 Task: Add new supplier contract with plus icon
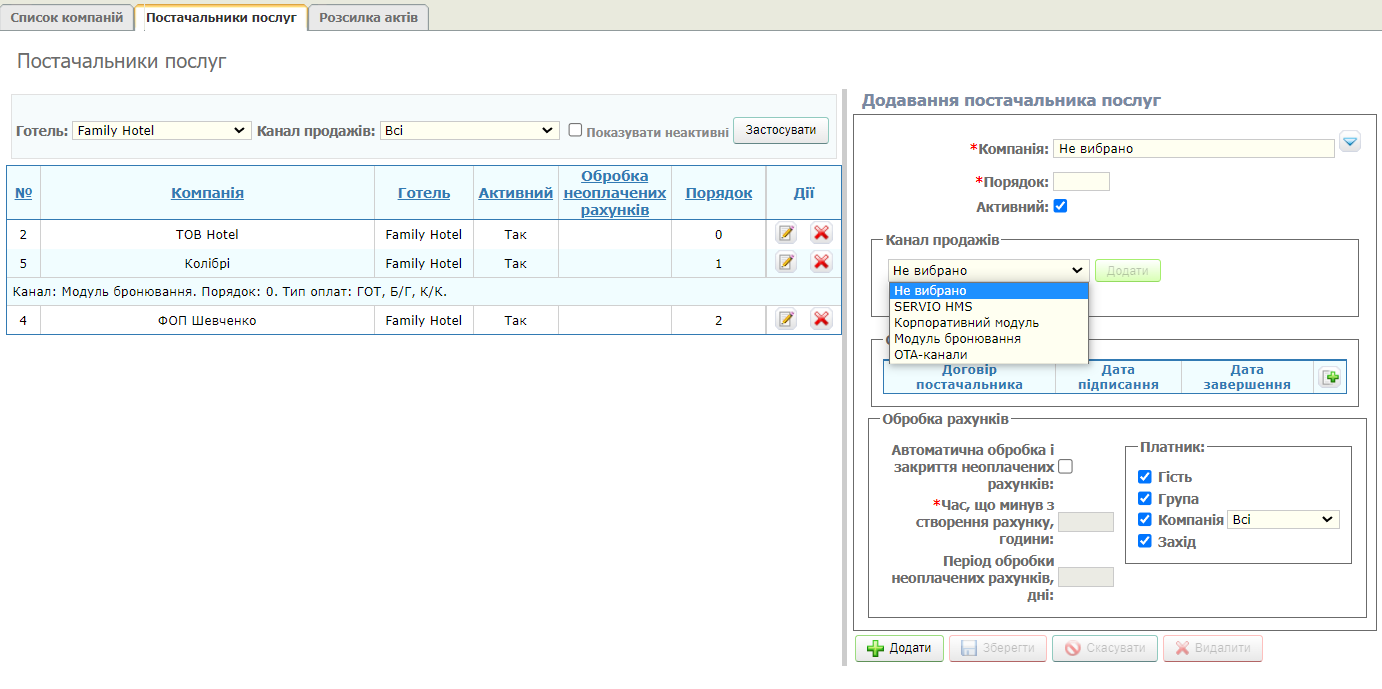click(x=1330, y=378)
